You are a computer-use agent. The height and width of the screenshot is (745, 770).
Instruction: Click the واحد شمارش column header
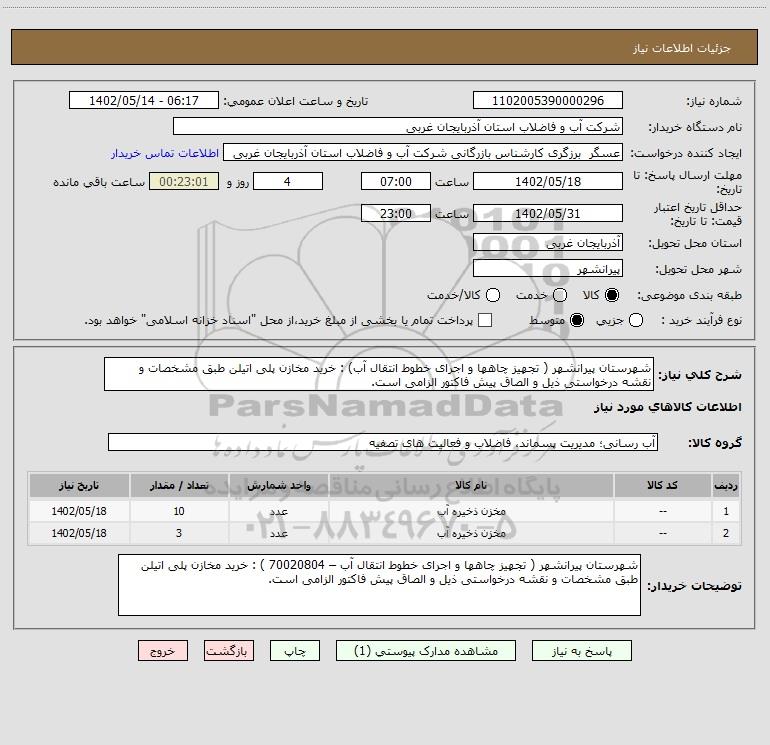point(278,486)
